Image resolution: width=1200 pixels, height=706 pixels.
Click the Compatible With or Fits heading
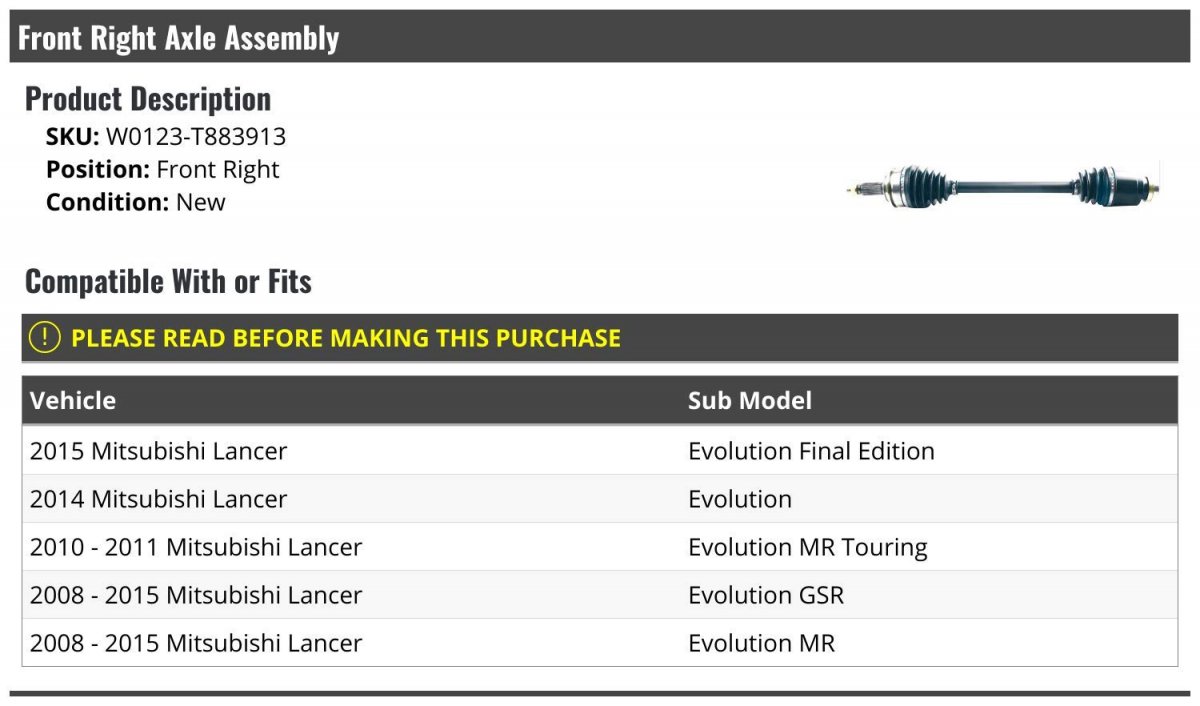(168, 282)
